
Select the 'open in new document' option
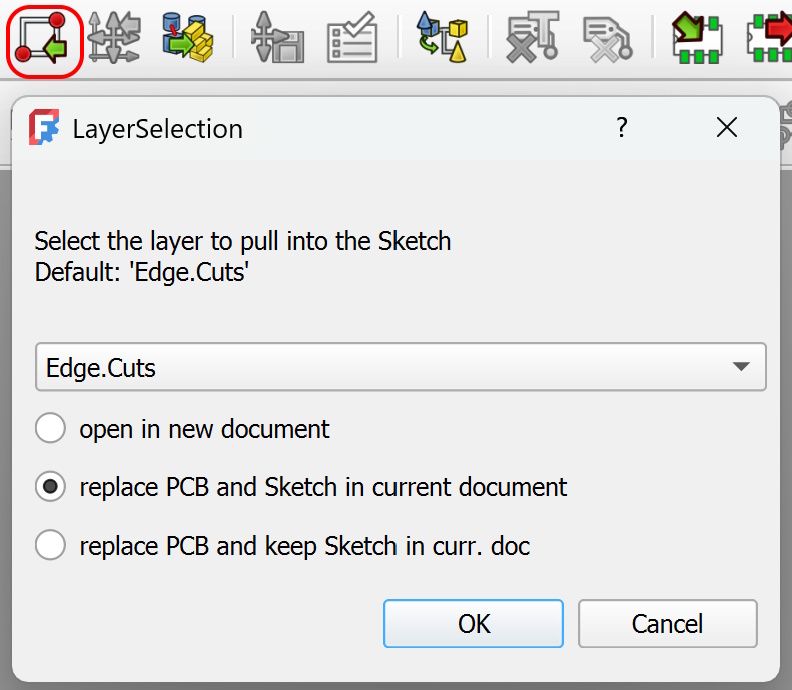(50, 429)
